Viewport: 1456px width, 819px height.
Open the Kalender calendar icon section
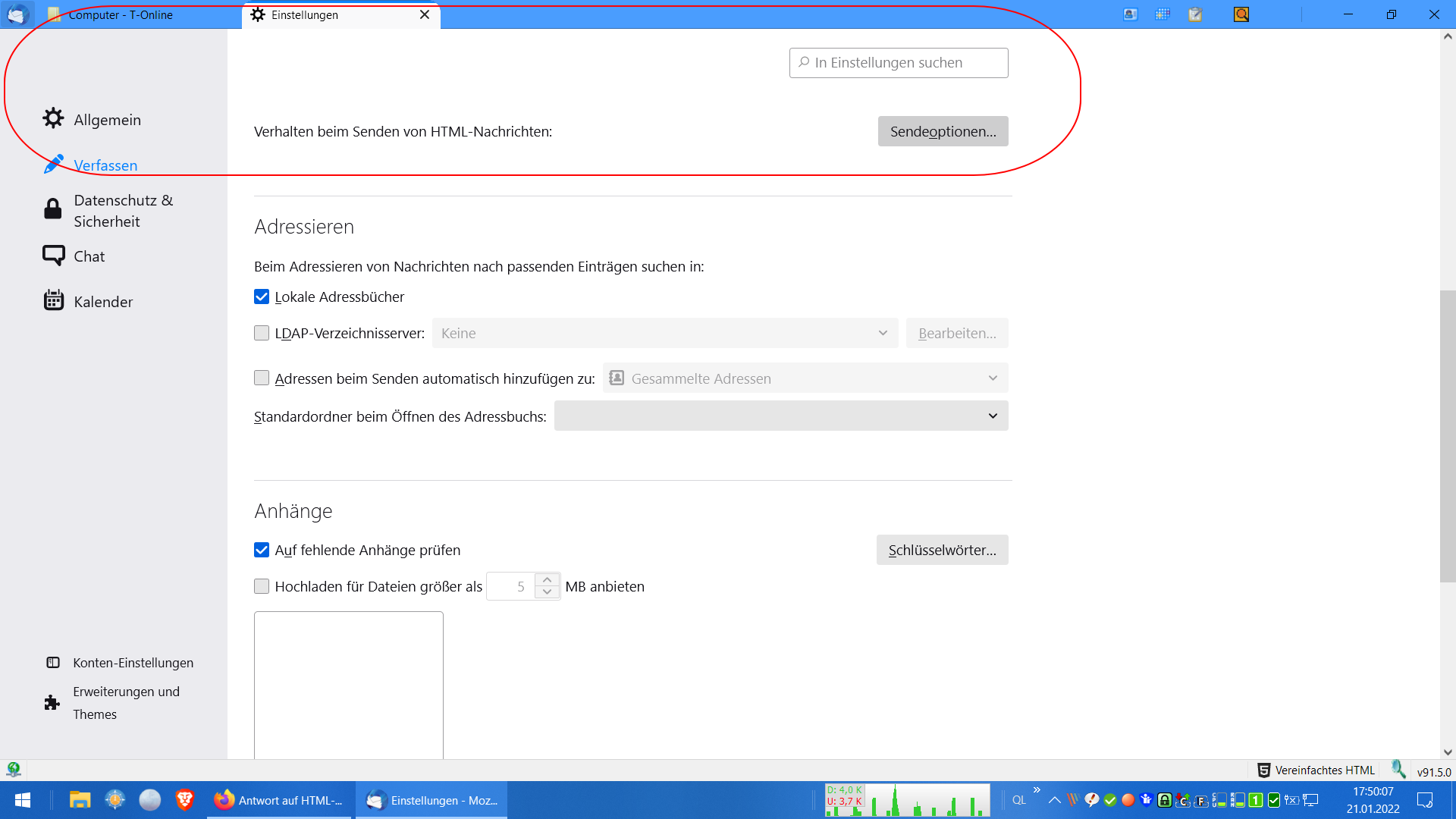click(53, 301)
